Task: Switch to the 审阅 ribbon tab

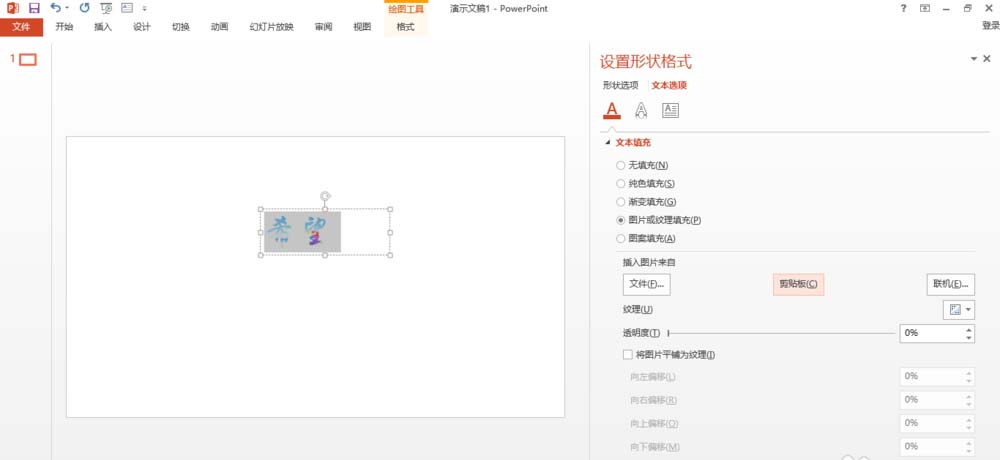Action: tap(323, 27)
